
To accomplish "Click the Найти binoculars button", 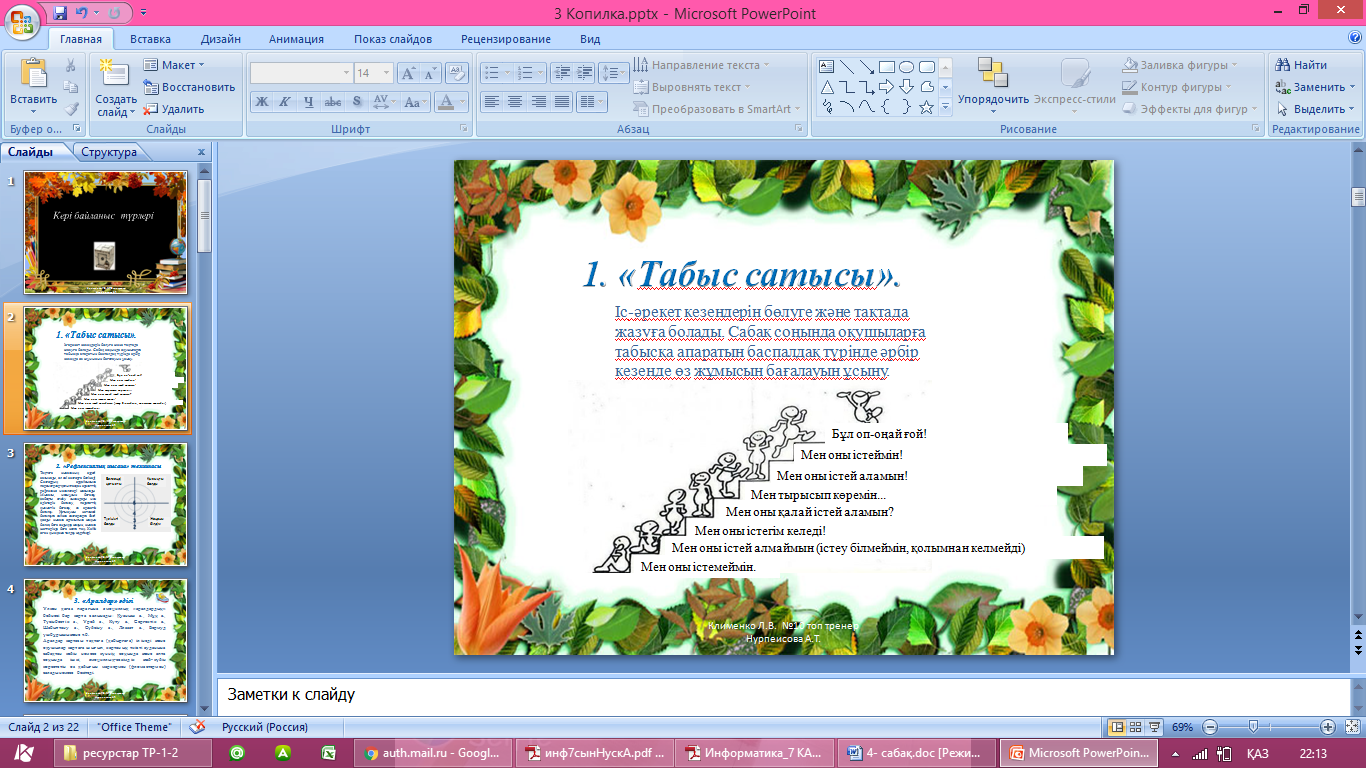I will (x=1302, y=65).
